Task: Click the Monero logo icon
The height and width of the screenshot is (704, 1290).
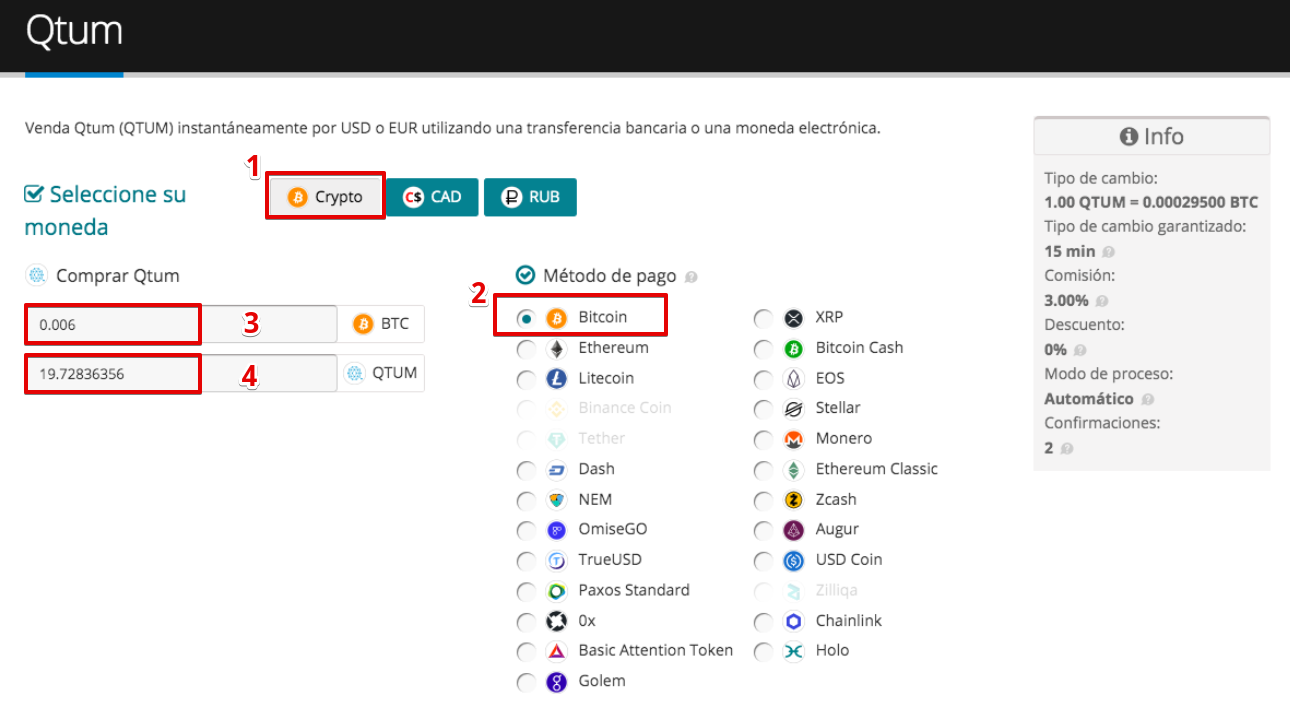Action: pyautogui.click(x=794, y=440)
